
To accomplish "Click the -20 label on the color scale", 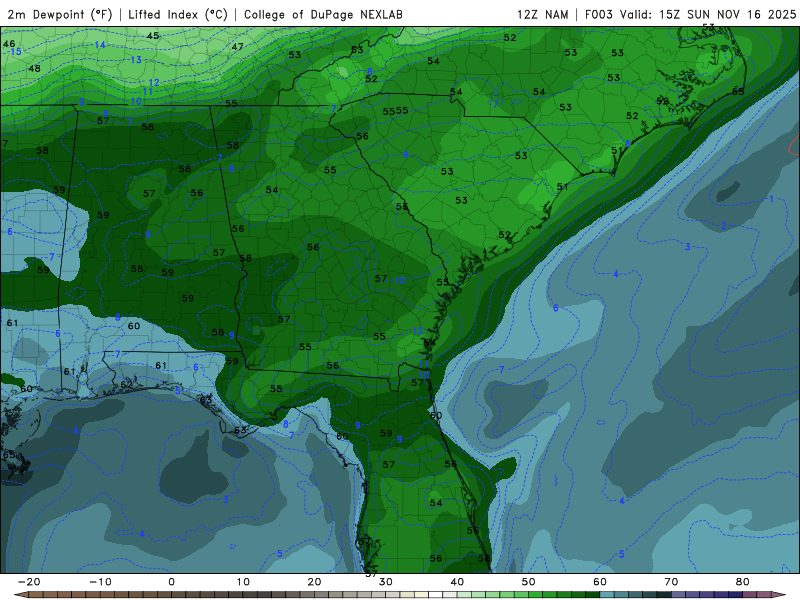I will [x=29, y=582].
